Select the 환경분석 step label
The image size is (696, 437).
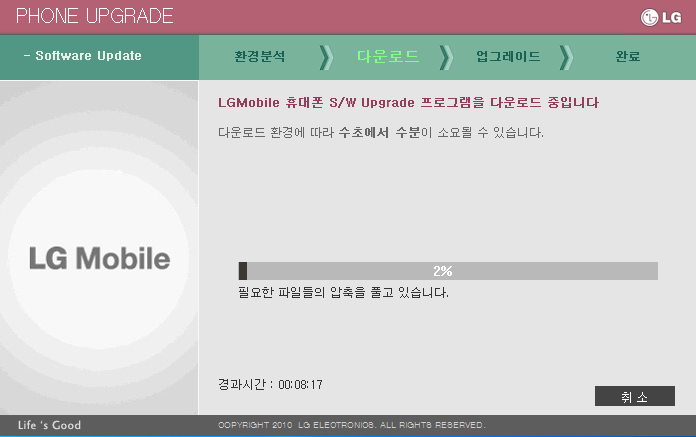coord(260,56)
